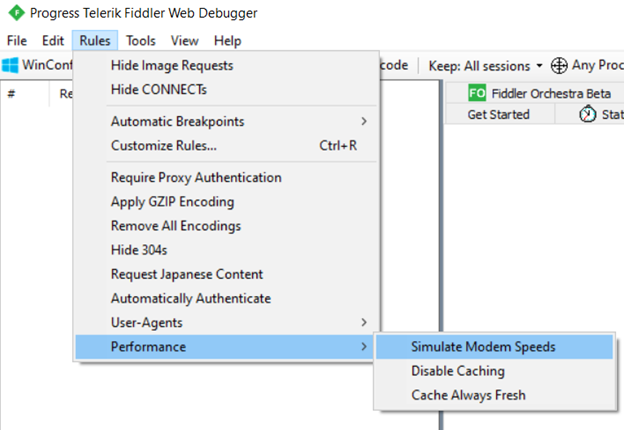Screen dimensions: 624x430
Task: Enable Request Japanese Content
Action: 225,274
